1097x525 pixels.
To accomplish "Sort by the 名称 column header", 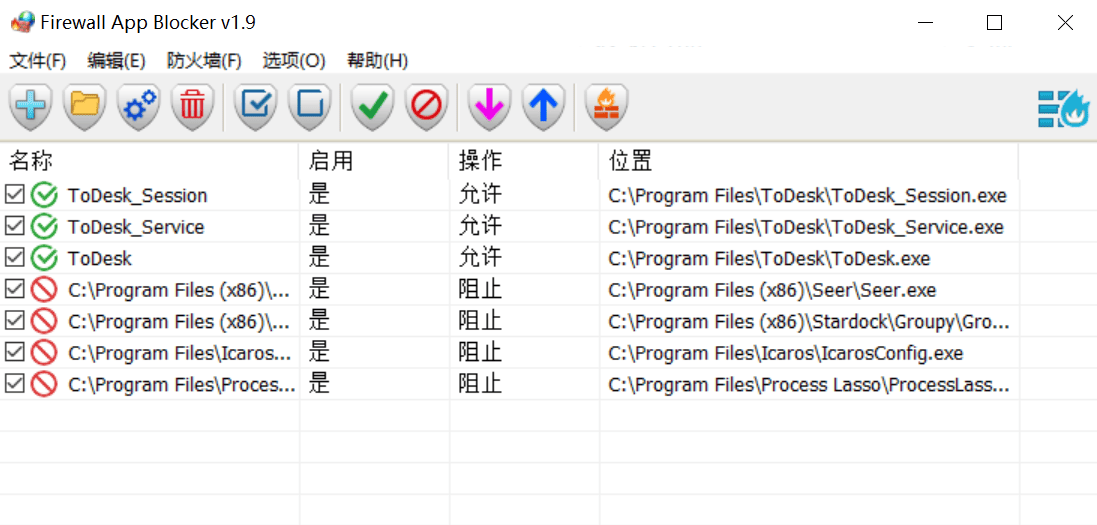I will [x=150, y=162].
